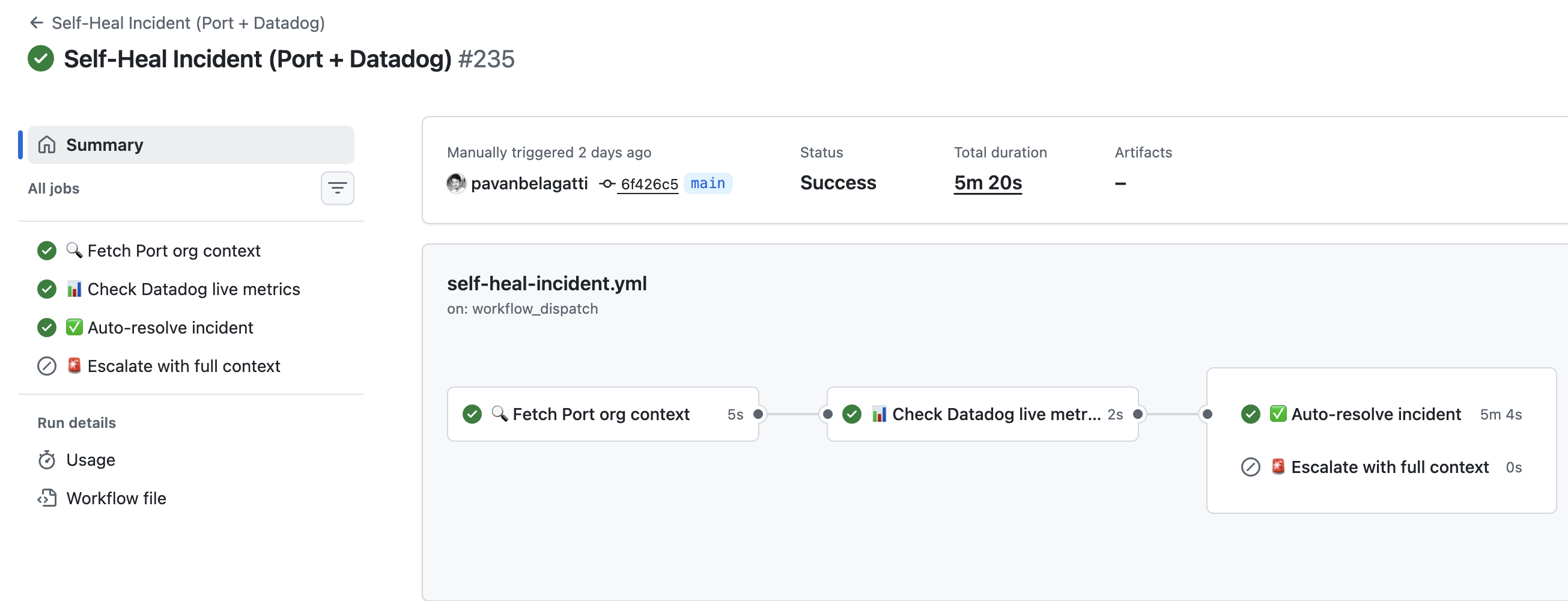This screenshot has width=1568, height=601.
Task: Click success check beside sidebar Fetch Port job
Action: (x=47, y=250)
